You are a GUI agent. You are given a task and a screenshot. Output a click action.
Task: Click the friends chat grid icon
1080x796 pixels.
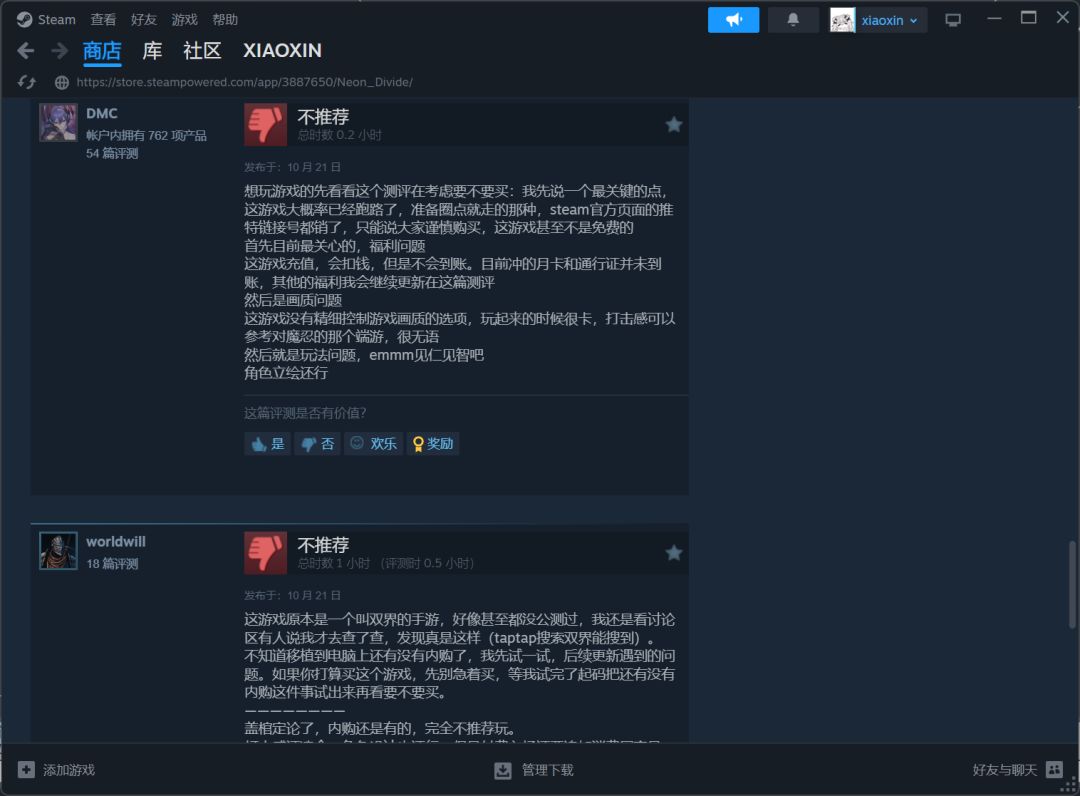point(1054,770)
